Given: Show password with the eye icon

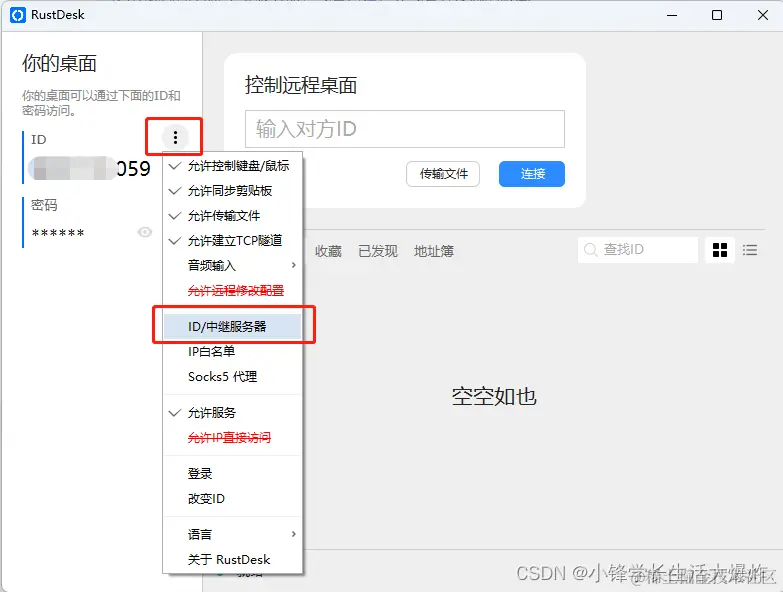Looking at the screenshot, I should click(x=145, y=232).
